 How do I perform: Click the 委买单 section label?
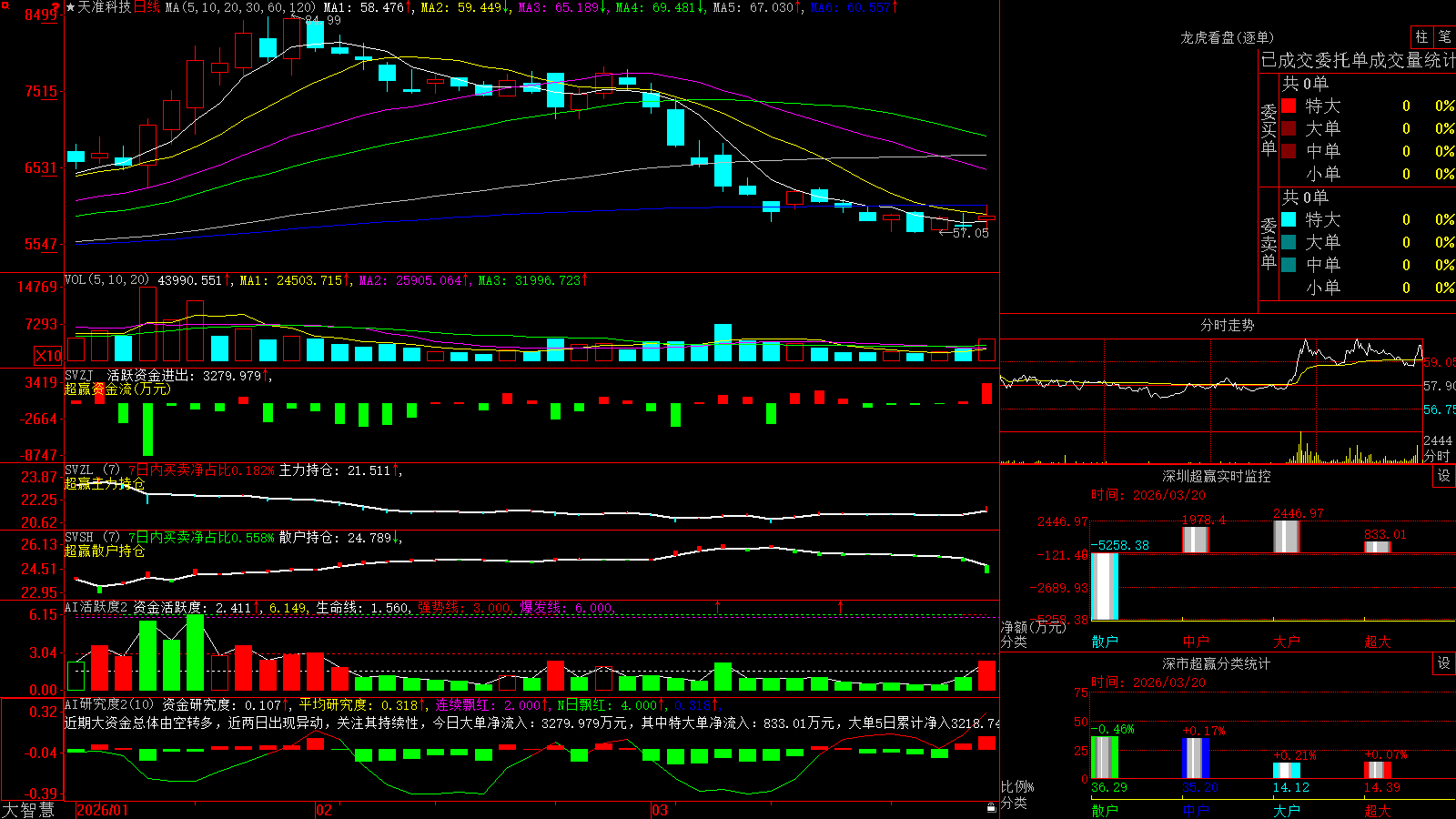point(1269,130)
